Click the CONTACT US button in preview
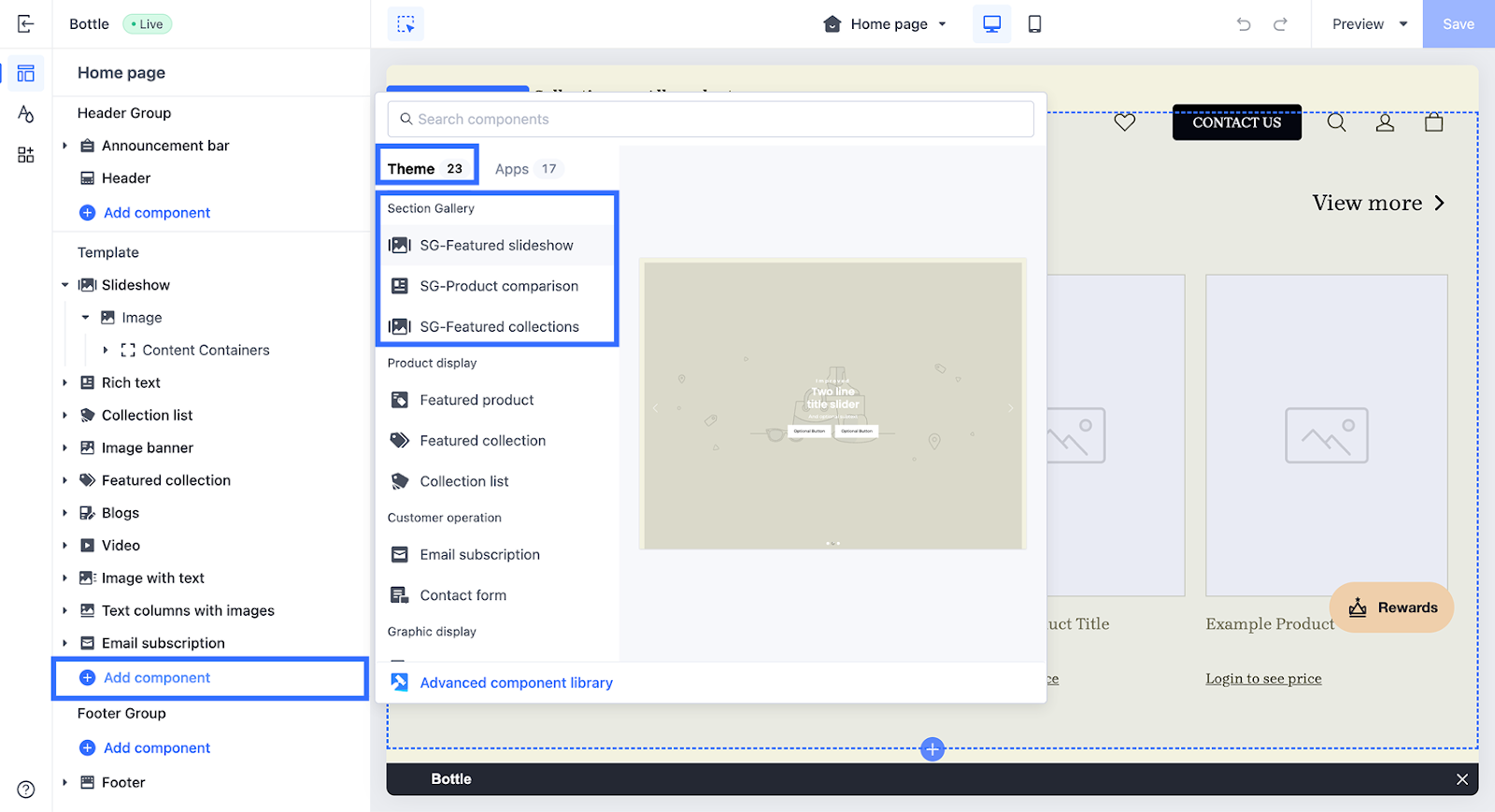Viewport: 1495px width, 812px height. 1237,122
